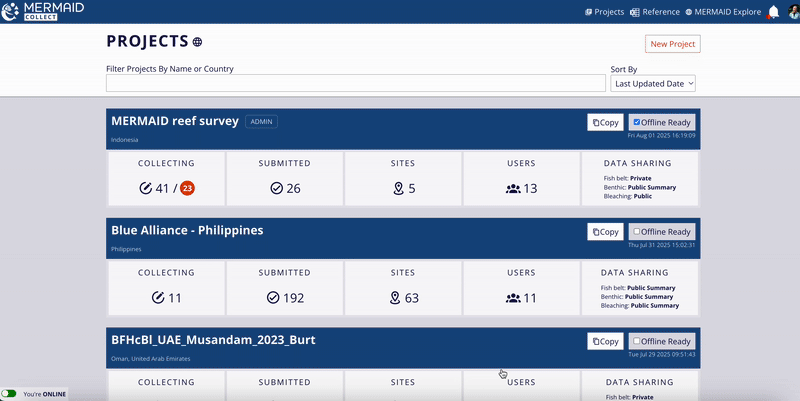
Task: Click the 'Tue Jul 29 2025 09:51:43' timestamp
Action: [662, 354]
